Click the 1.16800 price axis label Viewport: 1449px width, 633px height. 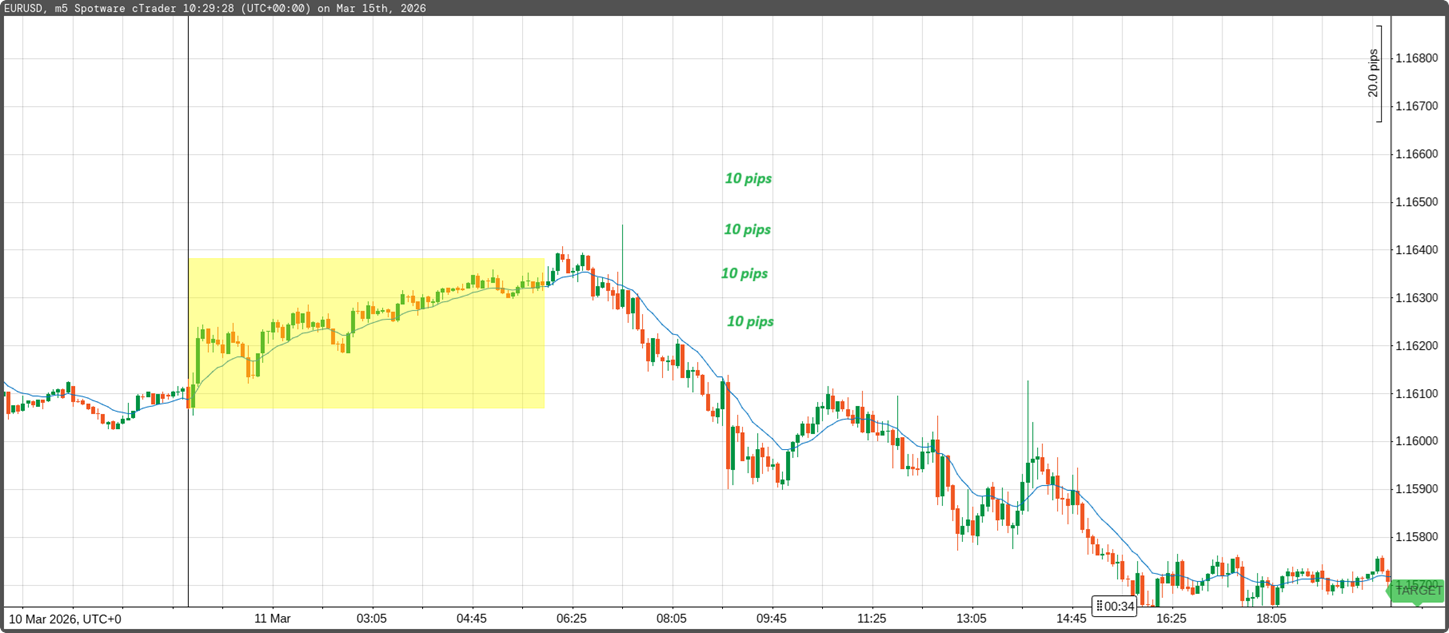click(x=1416, y=58)
